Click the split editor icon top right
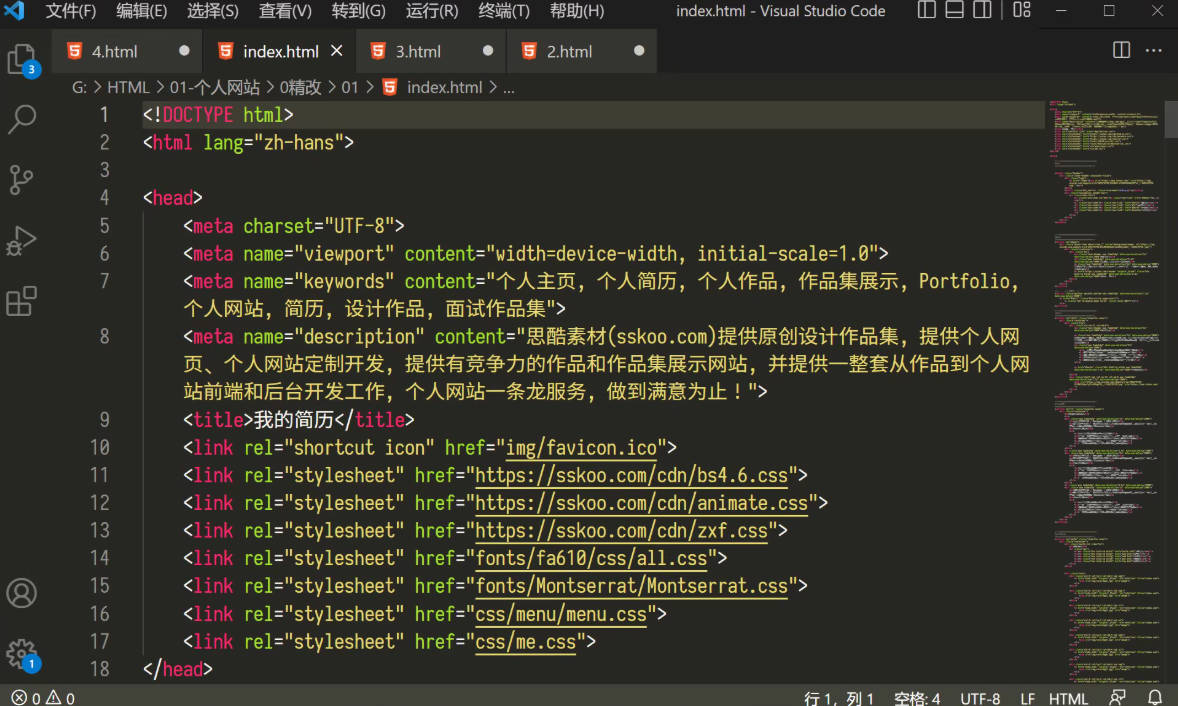 1121,51
